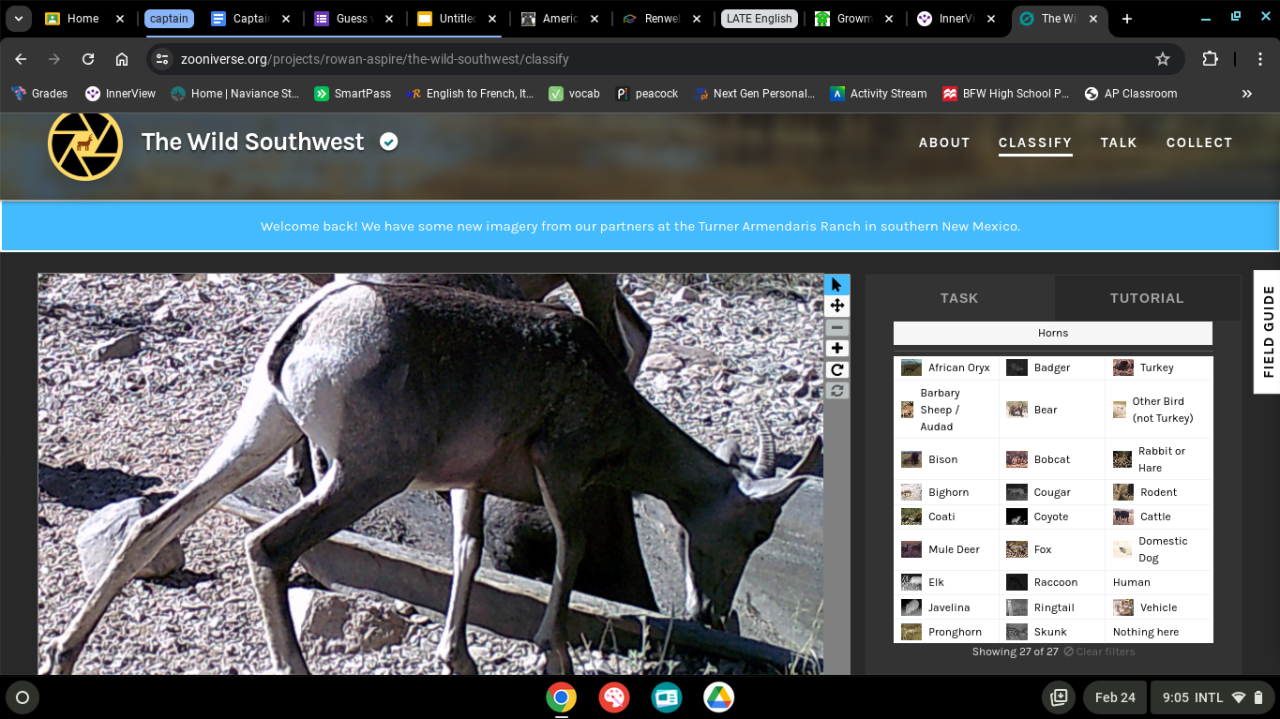Open the tab search dropdown
Screen dimensions: 1280x719
[x=18, y=18]
